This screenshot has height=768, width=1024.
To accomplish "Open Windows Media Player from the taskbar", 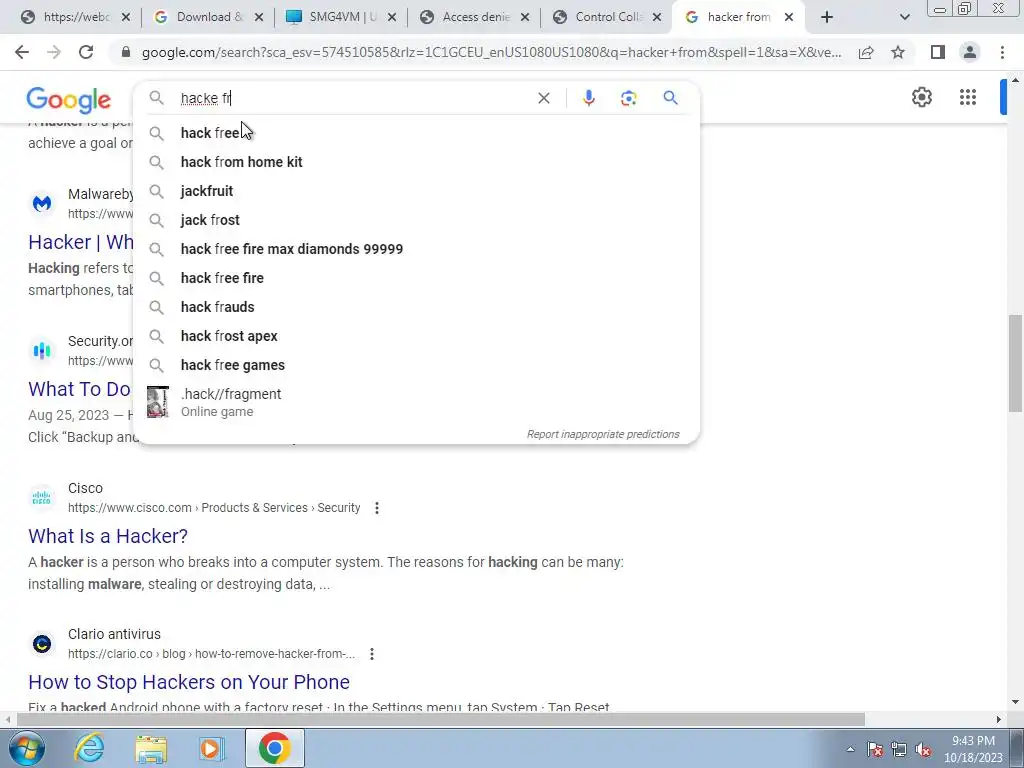I will pos(211,748).
